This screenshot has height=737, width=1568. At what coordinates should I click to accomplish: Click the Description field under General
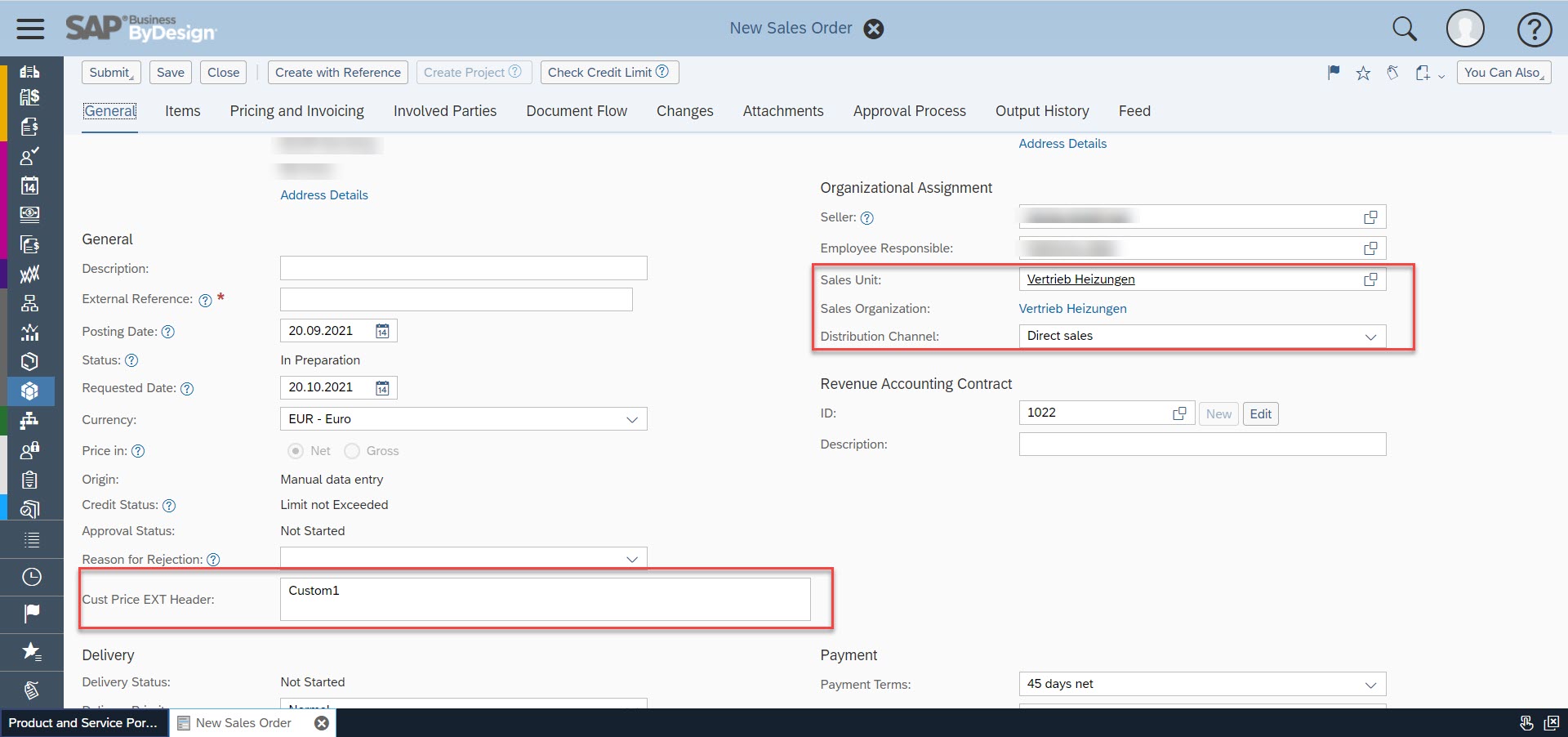tap(464, 268)
